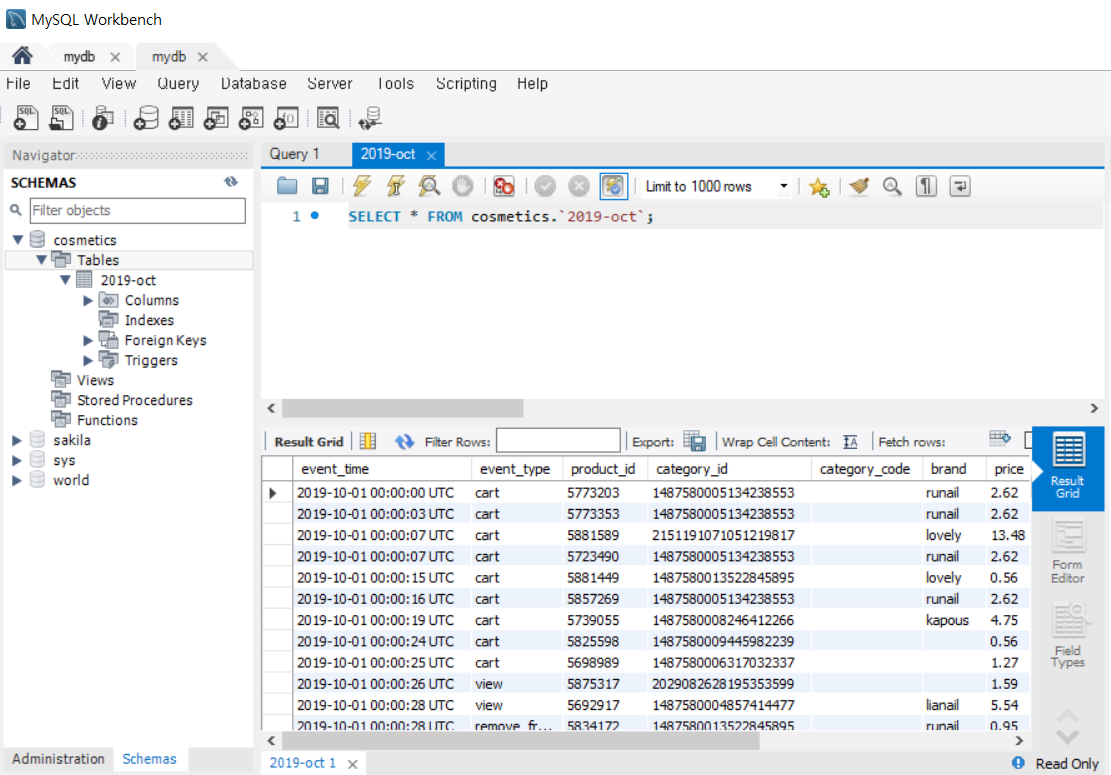Beautify the SQL with broom icon
Screen dimensions: 1111x775
(x=859, y=186)
